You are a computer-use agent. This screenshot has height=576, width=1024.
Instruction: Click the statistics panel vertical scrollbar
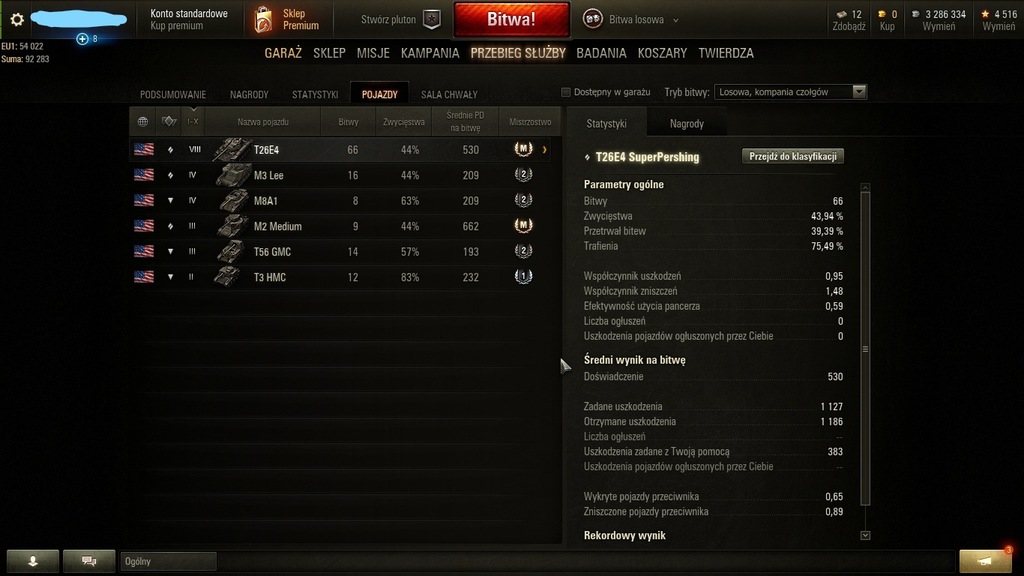tap(865, 349)
